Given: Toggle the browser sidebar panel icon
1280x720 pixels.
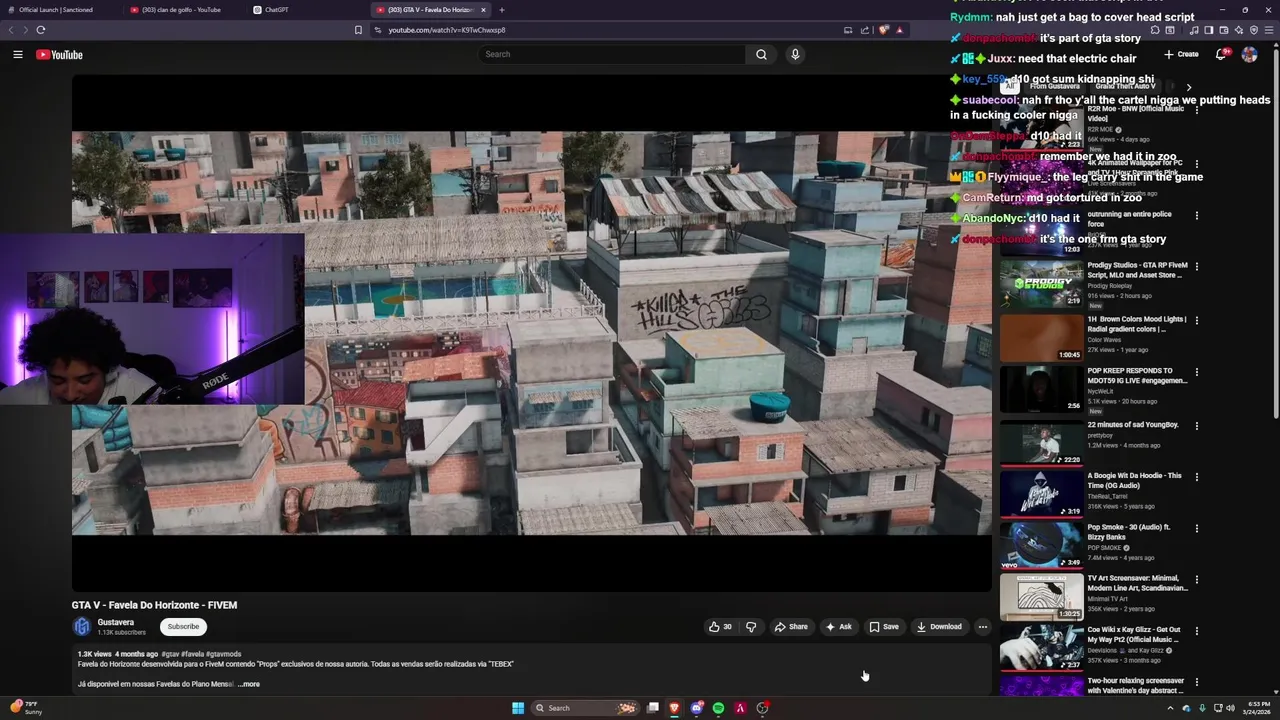Looking at the screenshot, I should pyautogui.click(x=1208, y=30).
